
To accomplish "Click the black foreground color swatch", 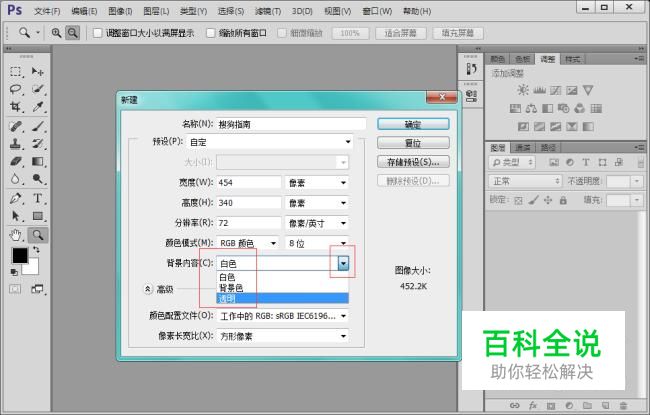I will click(x=19, y=255).
